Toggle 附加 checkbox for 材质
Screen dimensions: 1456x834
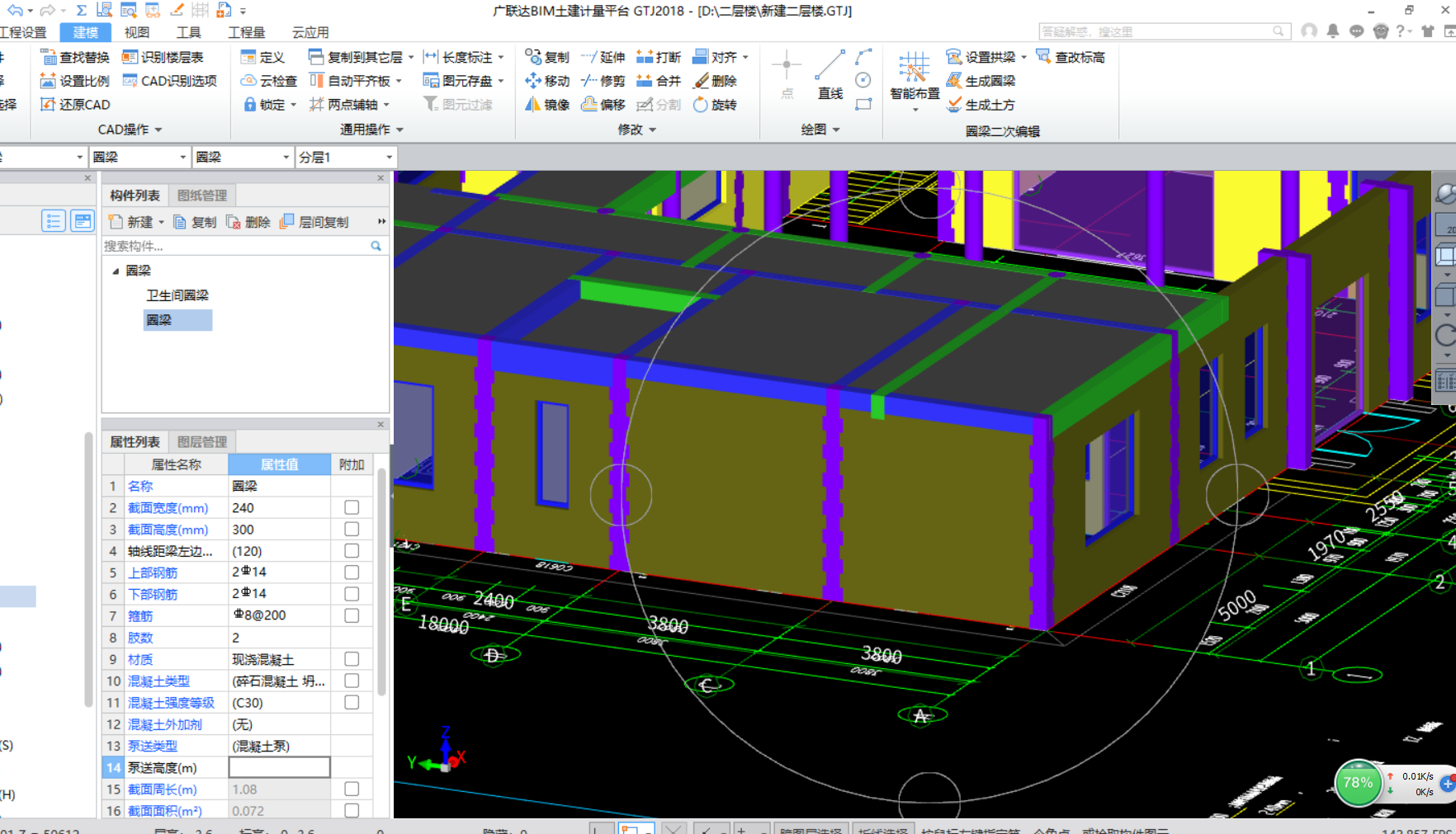pos(352,659)
